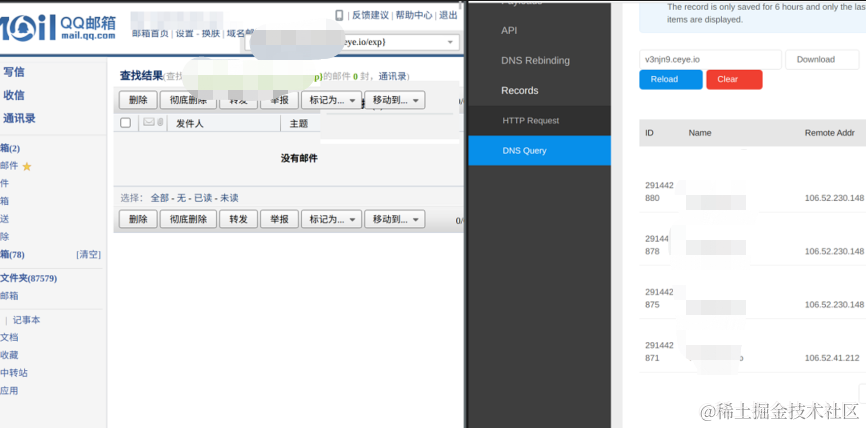Click the 通讯录 link in the search result summary
This screenshot has width=866, height=428.
(393, 76)
